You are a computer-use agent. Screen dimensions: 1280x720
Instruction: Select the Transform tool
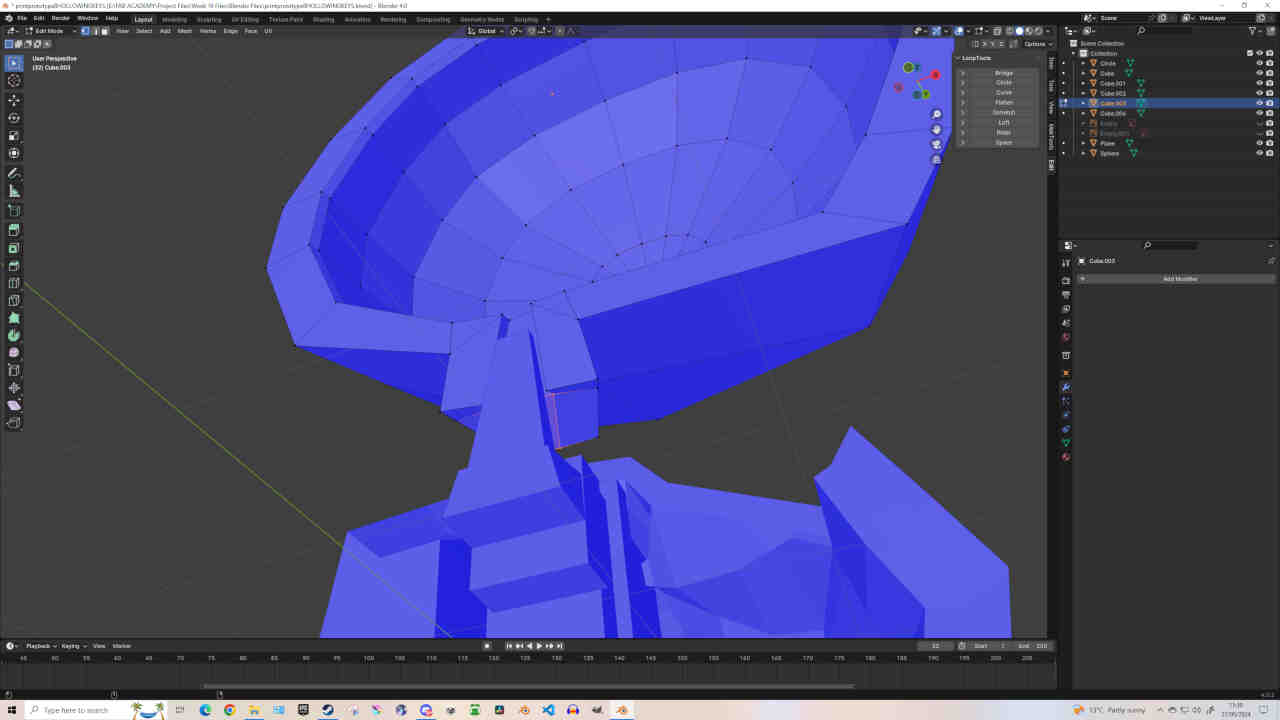pyautogui.click(x=14, y=153)
